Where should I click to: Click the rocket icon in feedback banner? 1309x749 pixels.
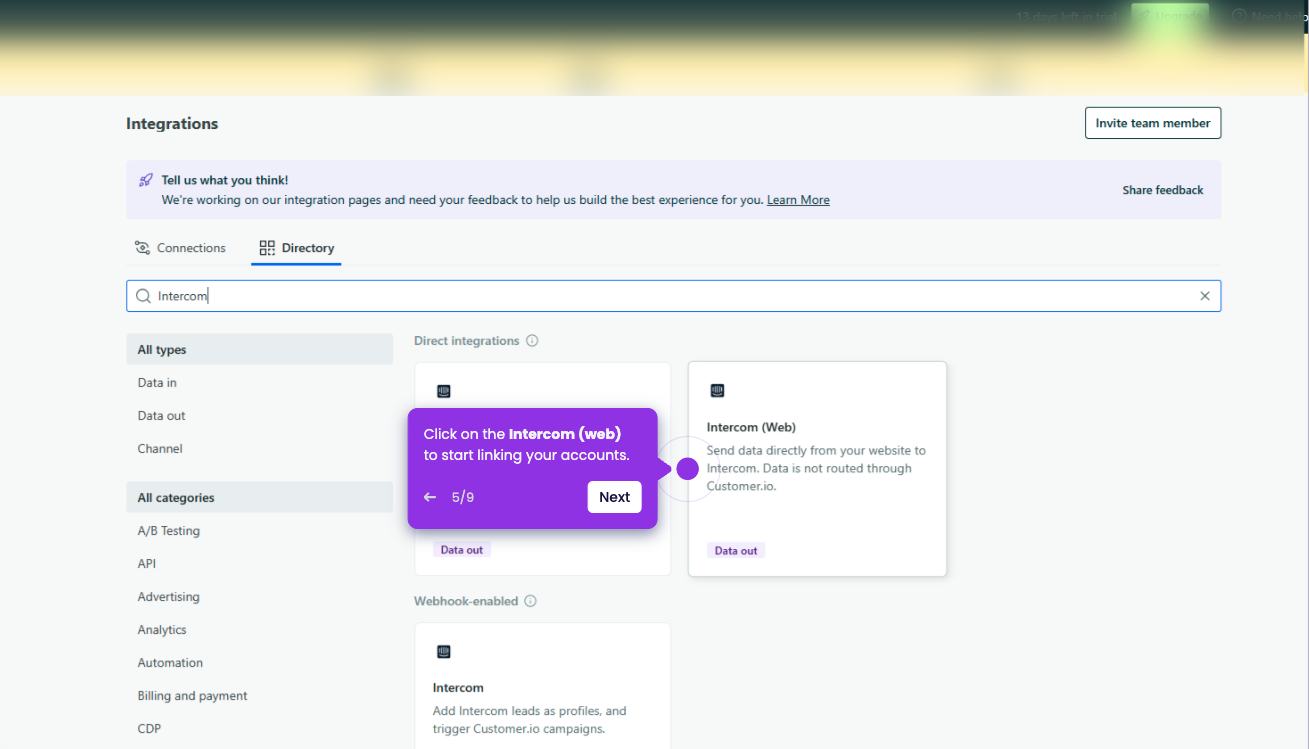(146, 180)
